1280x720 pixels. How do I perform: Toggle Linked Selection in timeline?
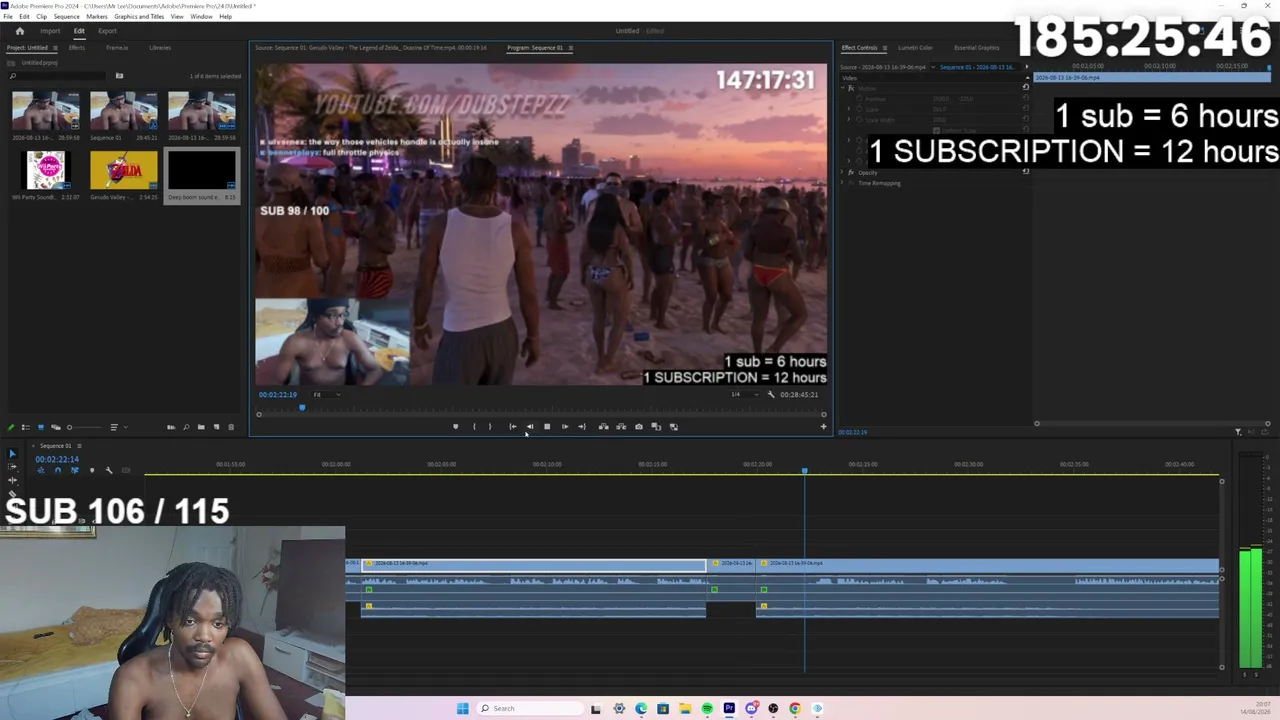coord(74,470)
